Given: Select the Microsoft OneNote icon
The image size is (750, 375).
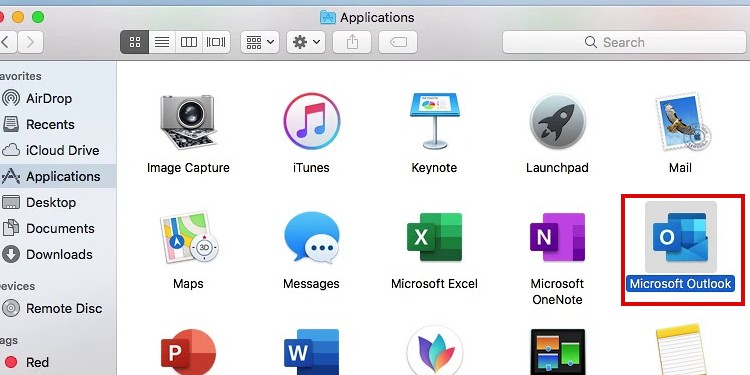Looking at the screenshot, I should click(557, 237).
